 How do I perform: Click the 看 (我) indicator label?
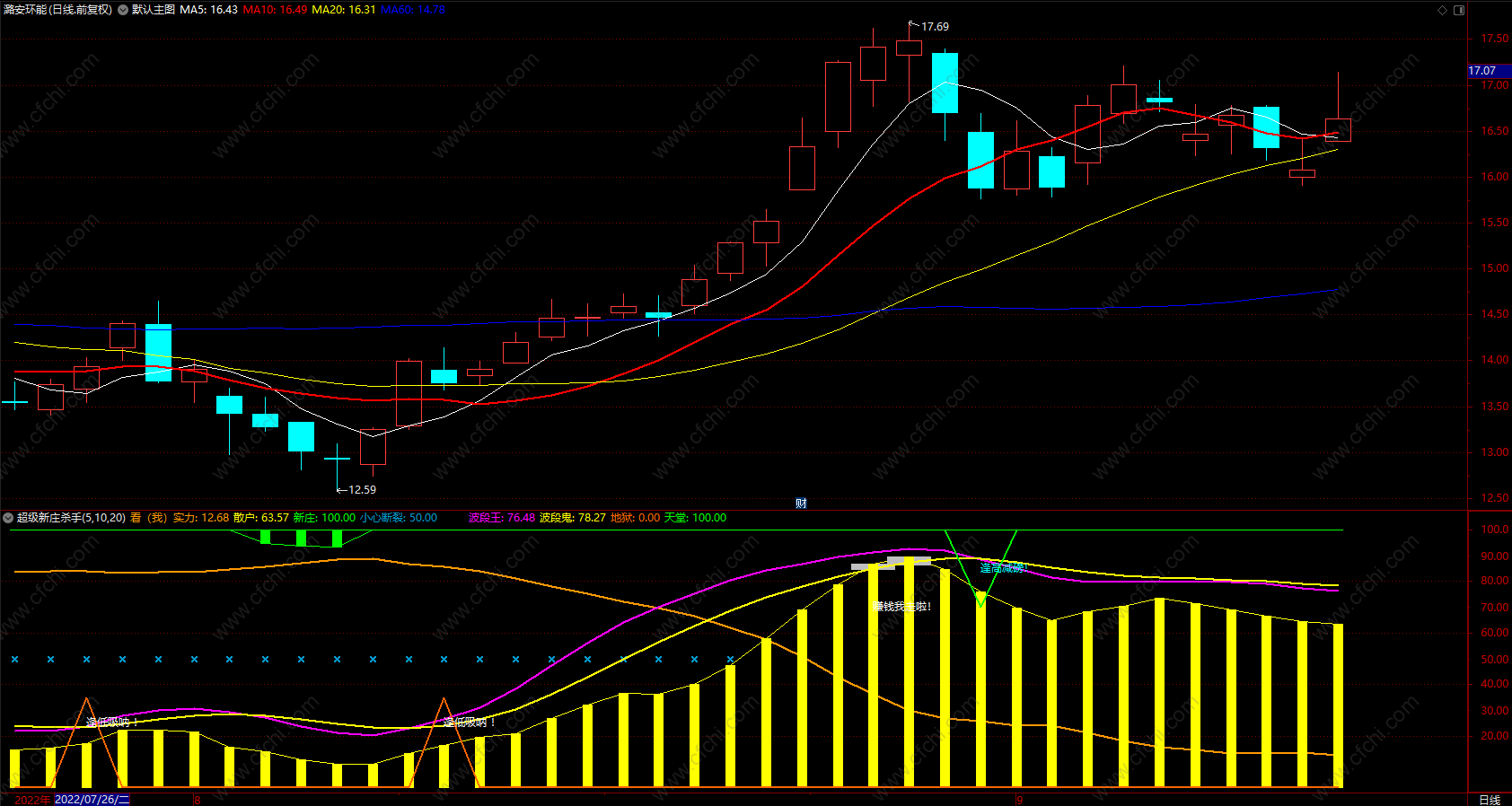coord(149,518)
